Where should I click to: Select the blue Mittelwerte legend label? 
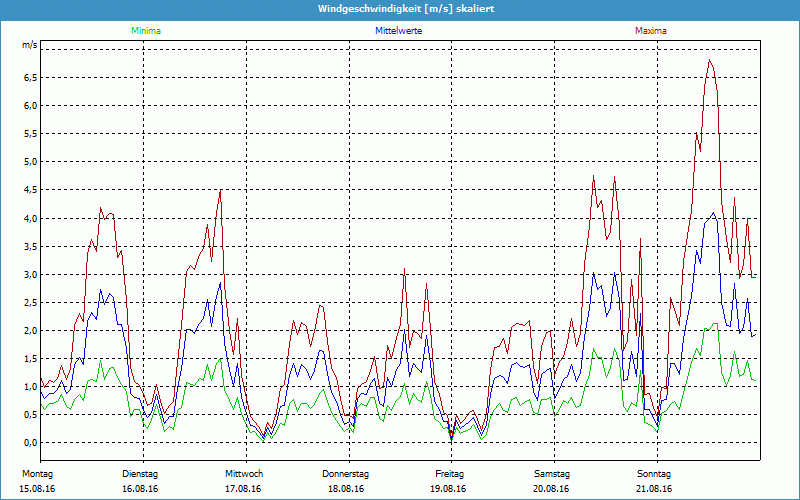[x=398, y=31]
